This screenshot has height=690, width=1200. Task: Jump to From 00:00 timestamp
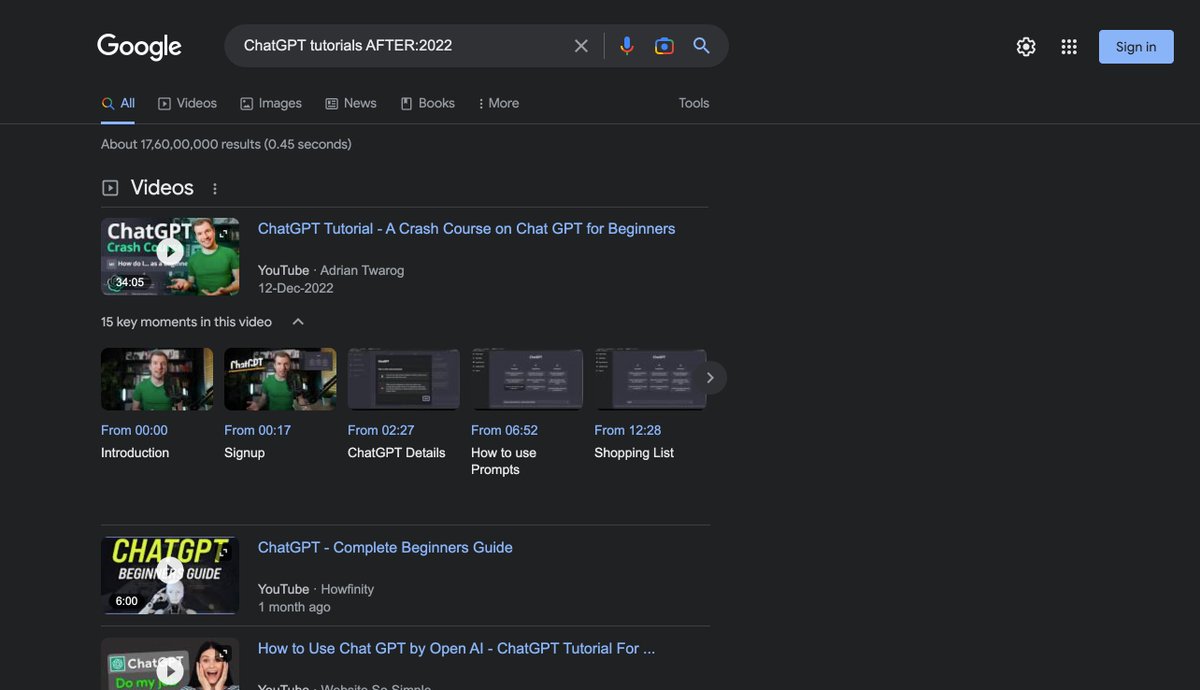(134, 430)
